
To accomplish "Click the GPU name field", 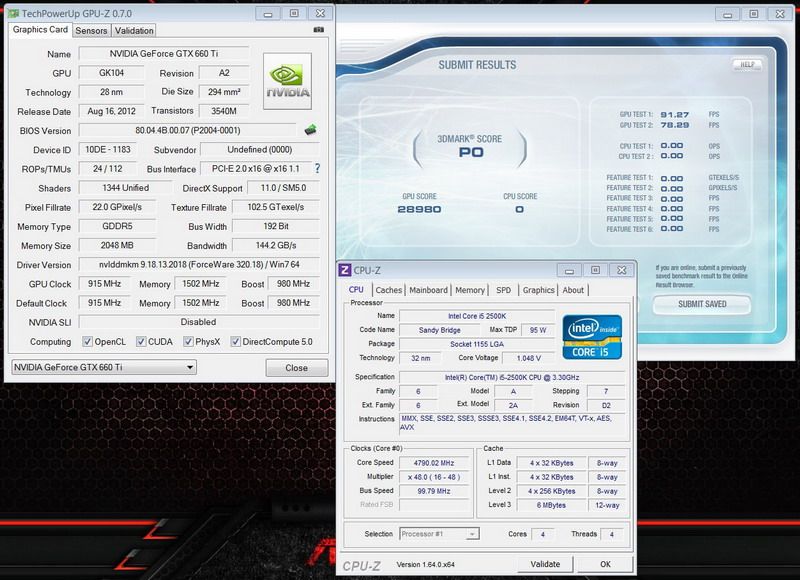I will point(162,54).
